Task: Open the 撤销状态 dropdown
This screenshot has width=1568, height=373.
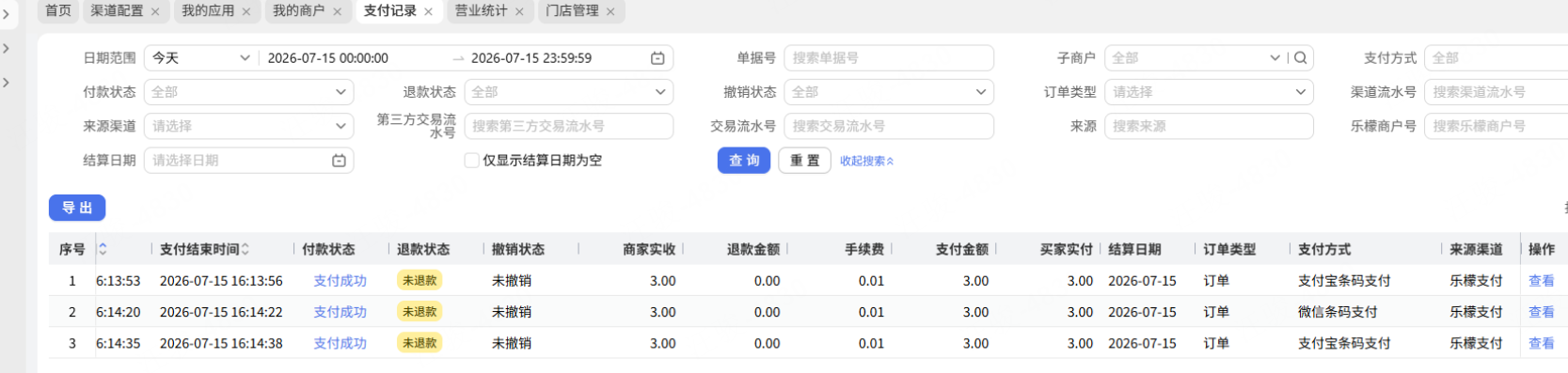Action: 889,92
